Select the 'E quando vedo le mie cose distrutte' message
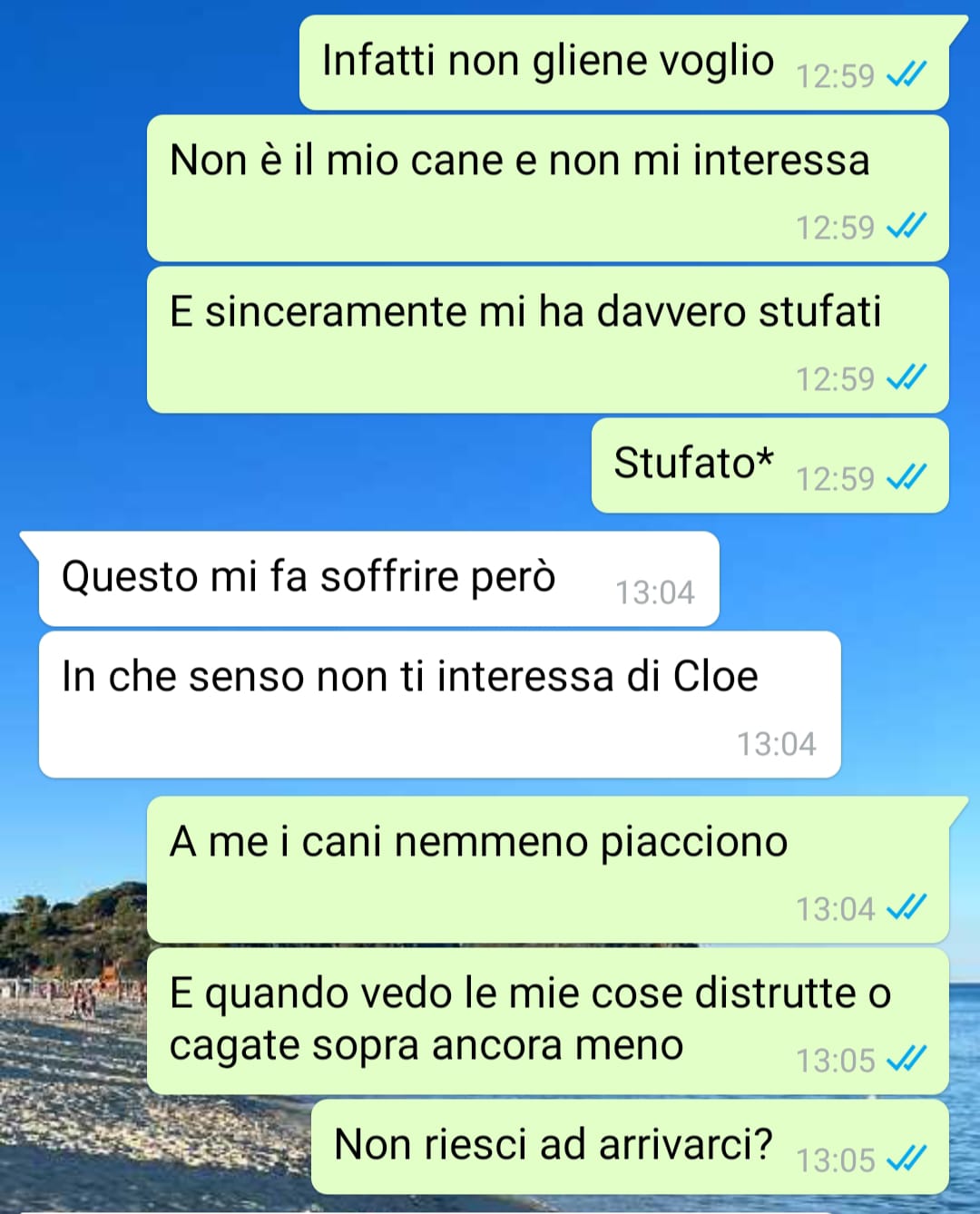980x1214 pixels. click(548, 1022)
